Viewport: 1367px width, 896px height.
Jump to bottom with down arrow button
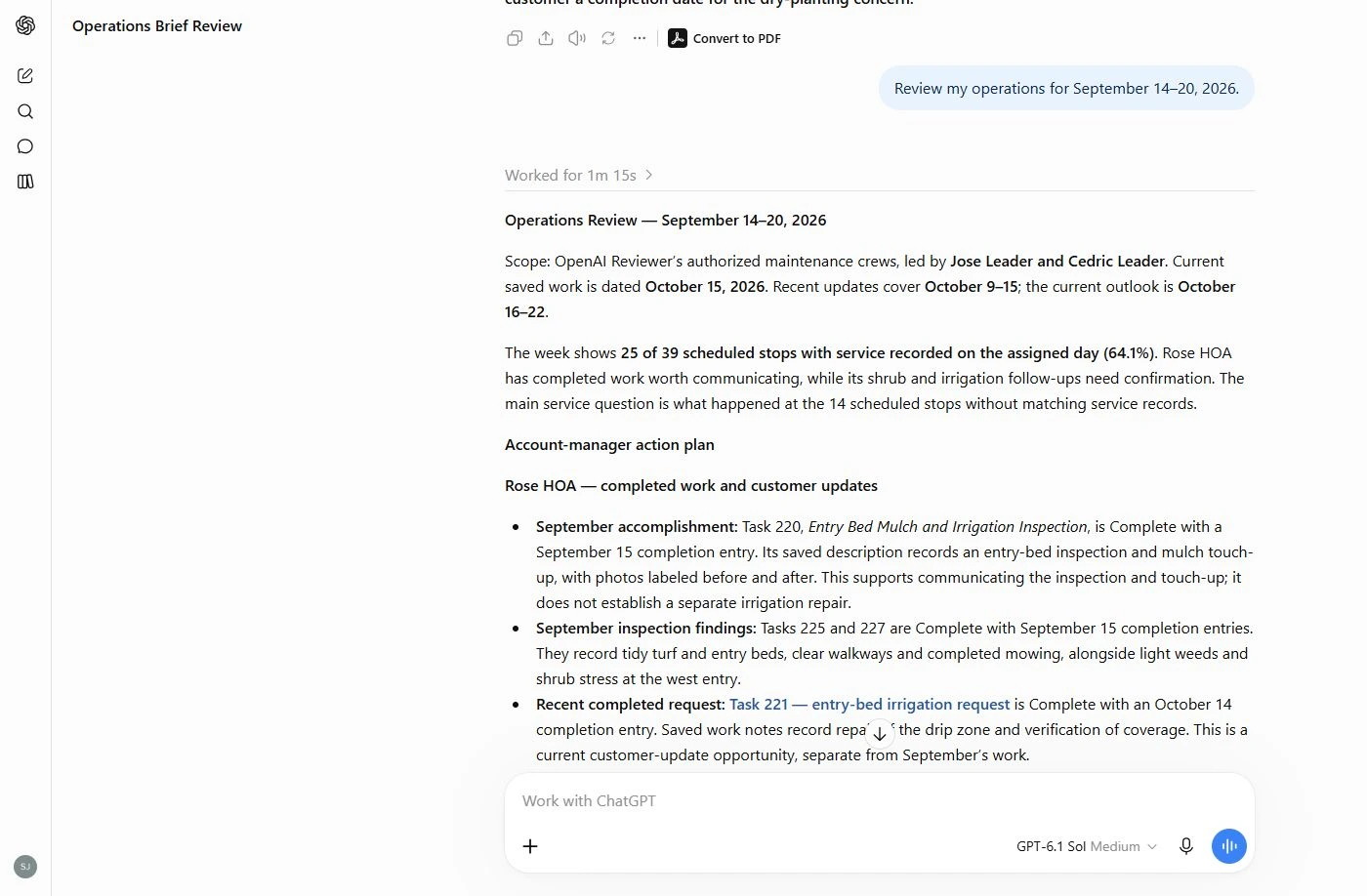click(880, 733)
